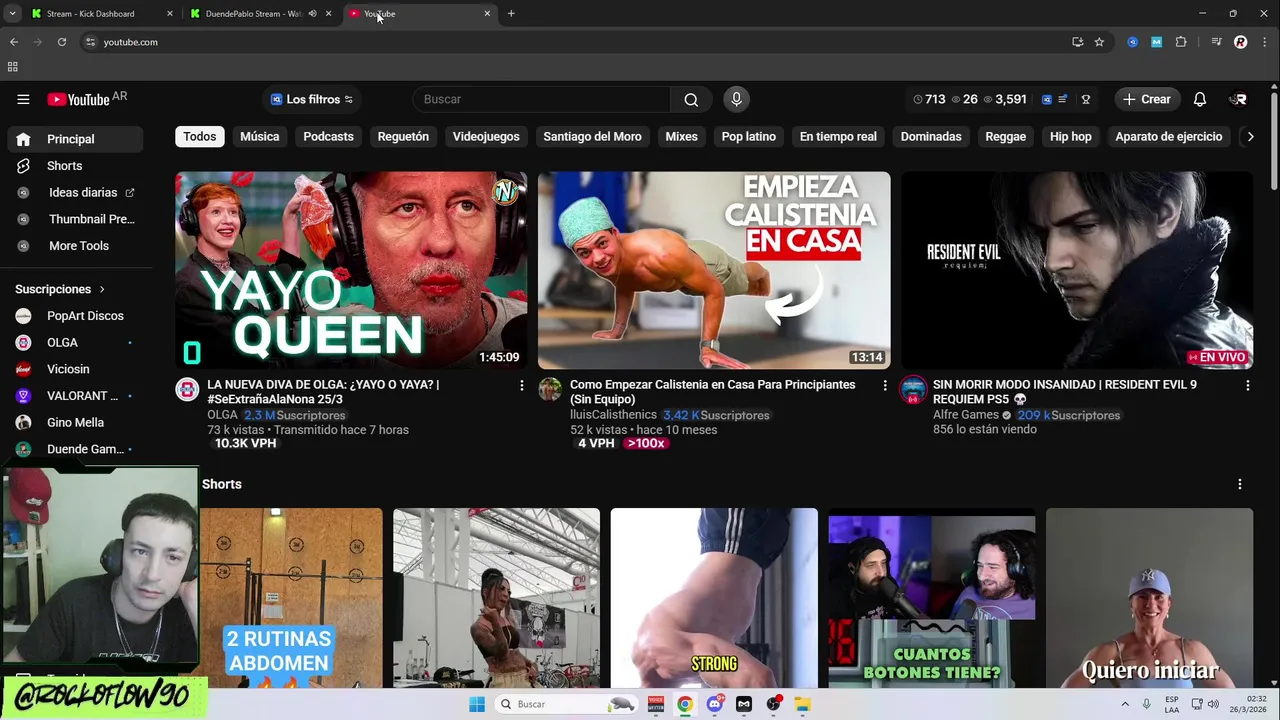
Task: Play Empieza Calistenia en Casa thumbnail
Action: [x=714, y=270]
